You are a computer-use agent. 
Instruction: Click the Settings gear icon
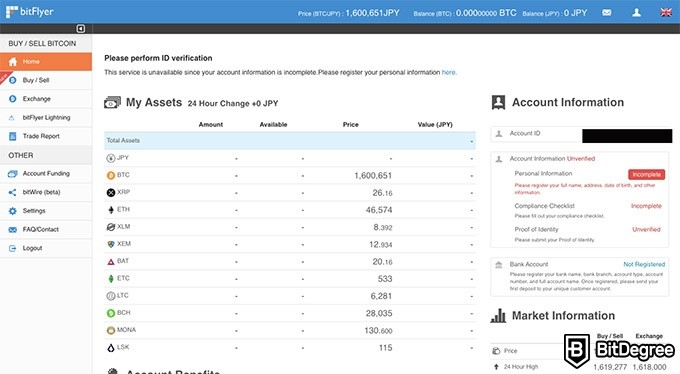click(x=13, y=211)
